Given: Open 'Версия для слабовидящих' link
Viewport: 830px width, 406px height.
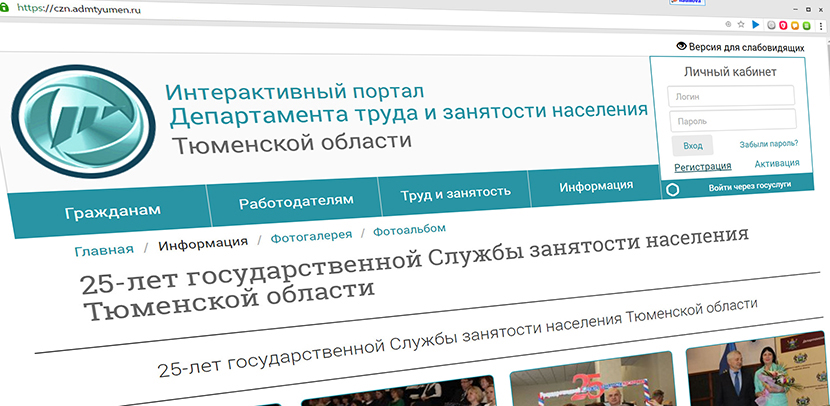Looking at the screenshot, I should tap(746, 47).
